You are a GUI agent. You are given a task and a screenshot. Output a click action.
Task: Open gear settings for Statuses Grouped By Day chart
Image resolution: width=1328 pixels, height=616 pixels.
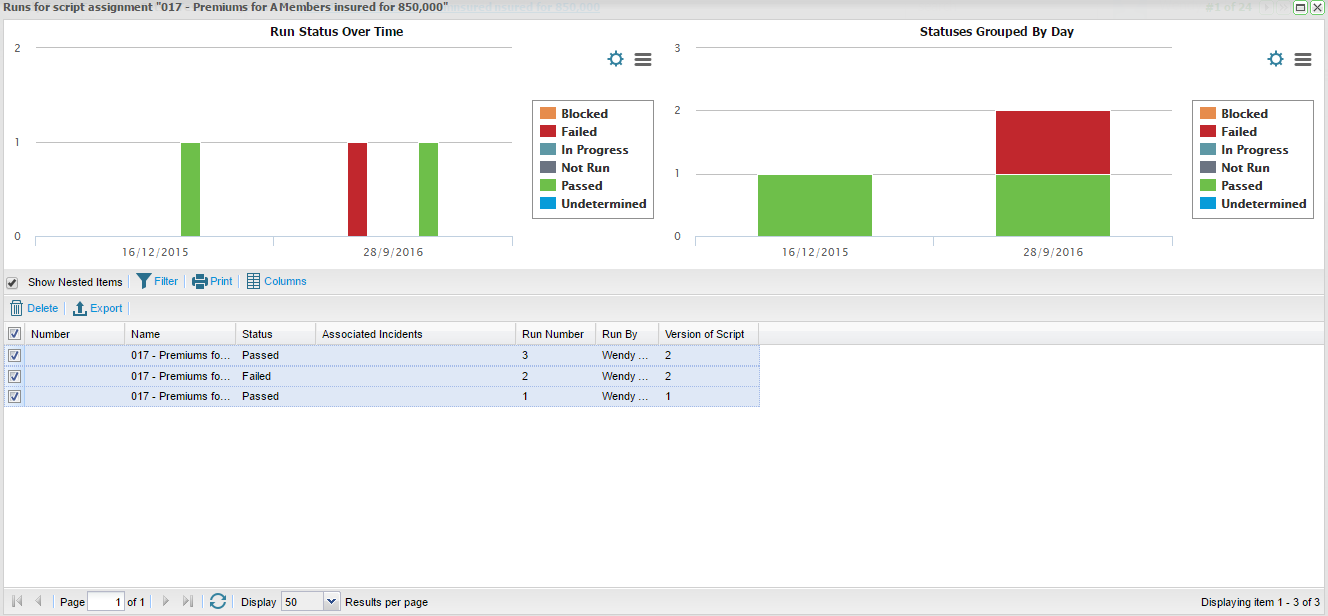(x=1275, y=59)
